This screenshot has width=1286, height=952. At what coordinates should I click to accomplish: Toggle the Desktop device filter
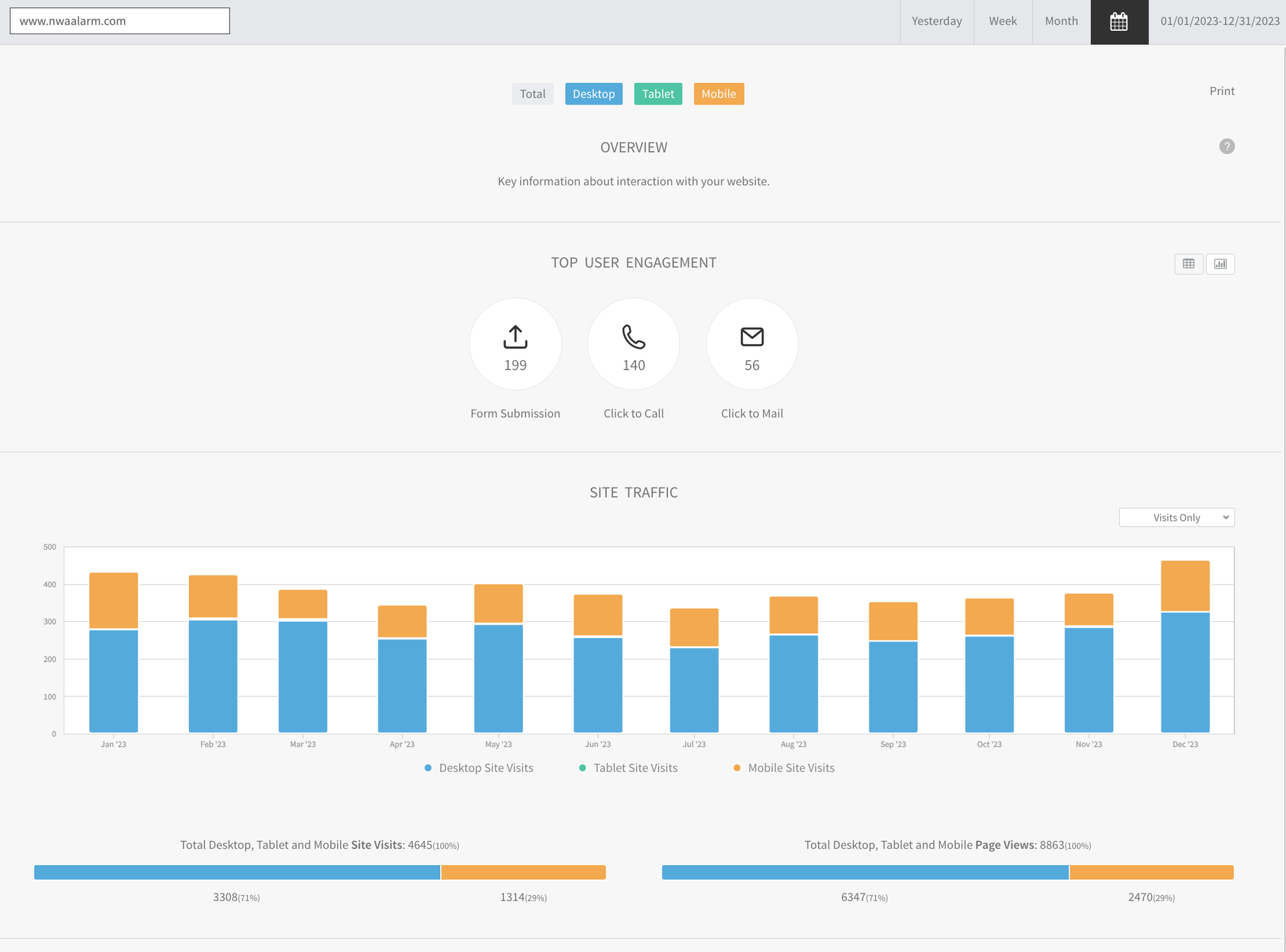pos(593,94)
